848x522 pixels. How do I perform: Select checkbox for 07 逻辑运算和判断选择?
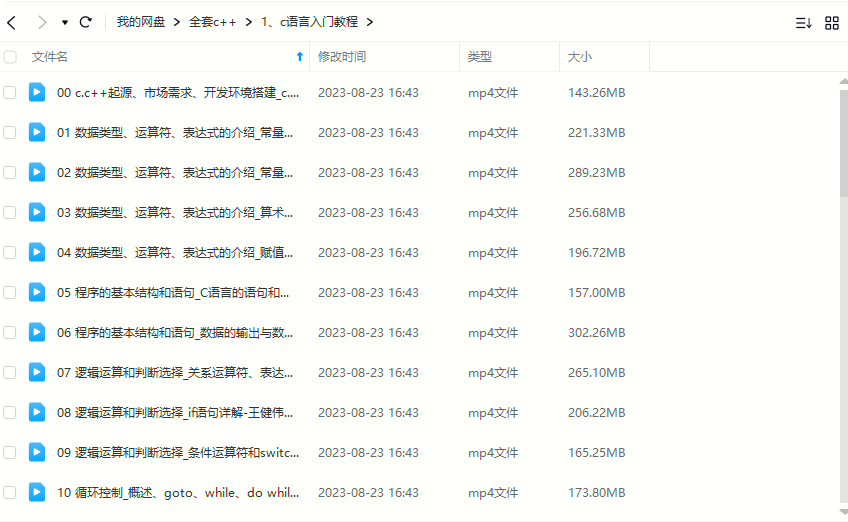coord(10,372)
